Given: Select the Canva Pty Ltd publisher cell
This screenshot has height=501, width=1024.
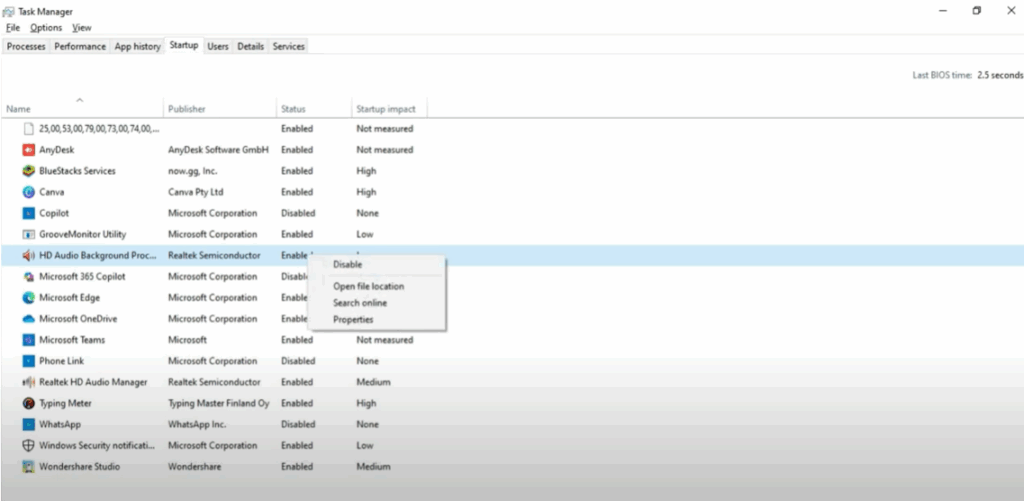Looking at the screenshot, I should (x=196, y=192).
